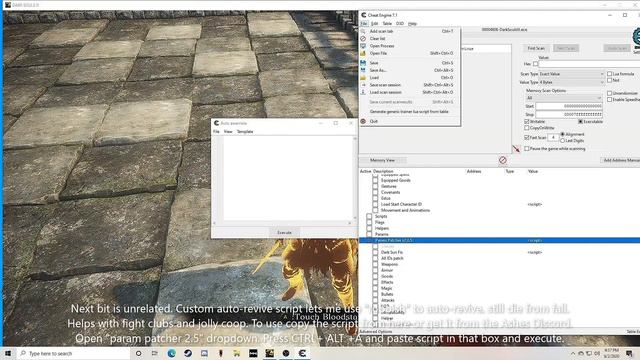The width and height of the screenshot is (640, 360).
Task: Click the Cheat Engine icon on the taskbar
Action: (302, 353)
